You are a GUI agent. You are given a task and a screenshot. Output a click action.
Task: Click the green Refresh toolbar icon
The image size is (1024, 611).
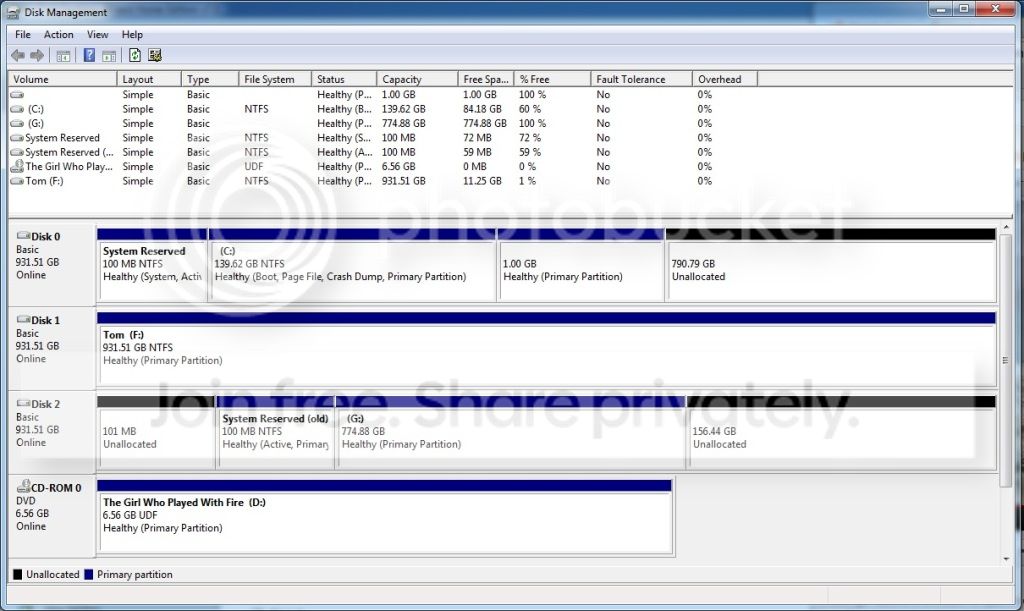135,55
